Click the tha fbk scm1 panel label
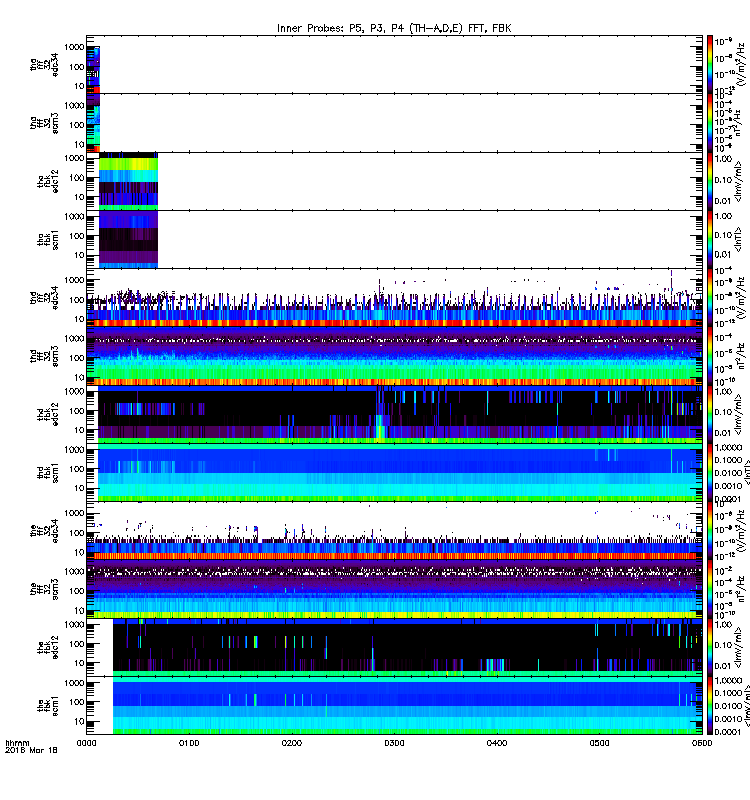Screen dimensions: 750x800 48,240
